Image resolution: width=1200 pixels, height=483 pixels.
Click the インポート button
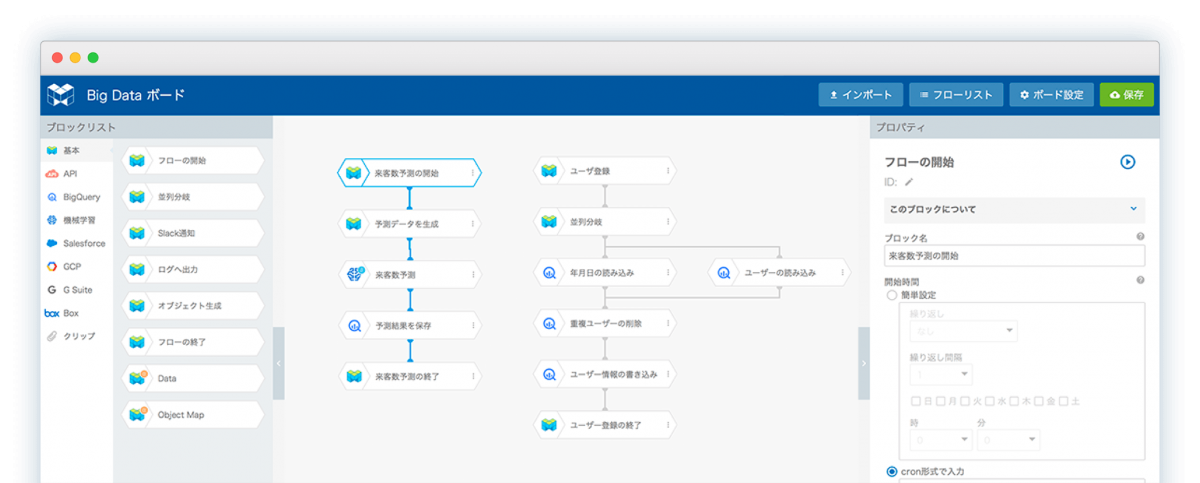(861, 94)
